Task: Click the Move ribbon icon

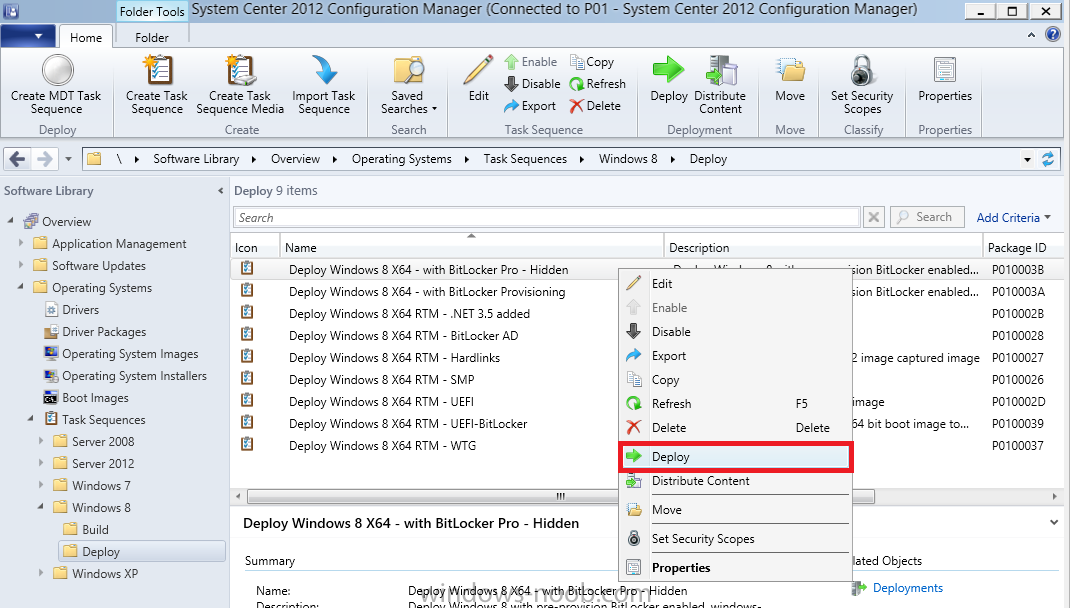Action: (x=790, y=78)
